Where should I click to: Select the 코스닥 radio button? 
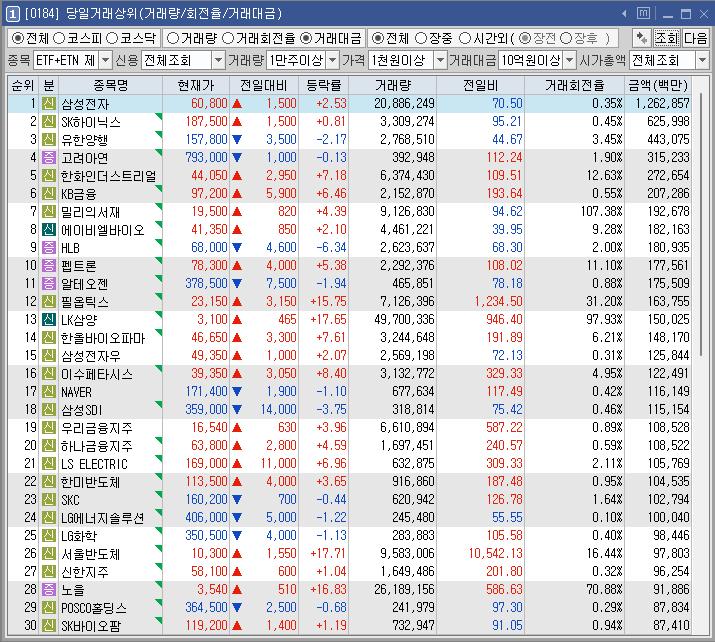112,38
